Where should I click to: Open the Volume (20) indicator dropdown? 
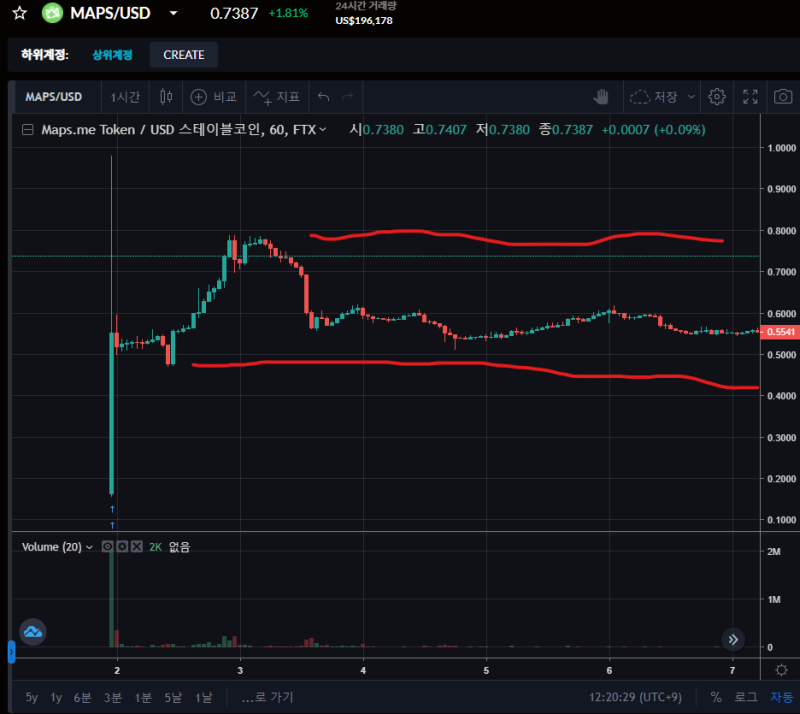tap(90, 547)
